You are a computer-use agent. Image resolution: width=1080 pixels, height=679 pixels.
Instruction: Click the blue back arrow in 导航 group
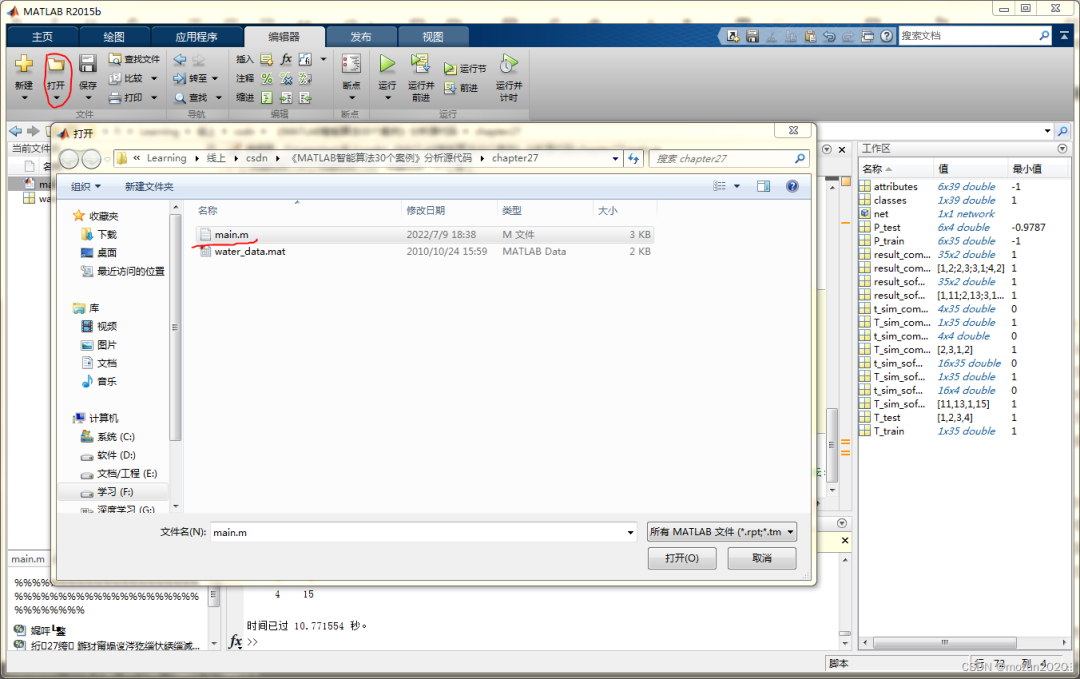pos(180,60)
